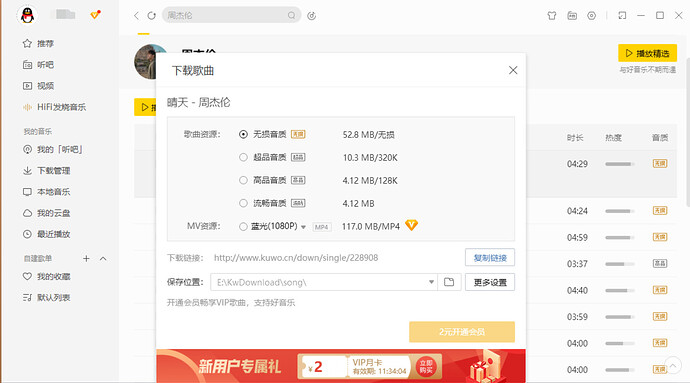
Task: Click the 无损 badge in the 03:59 row
Action: 660,316
